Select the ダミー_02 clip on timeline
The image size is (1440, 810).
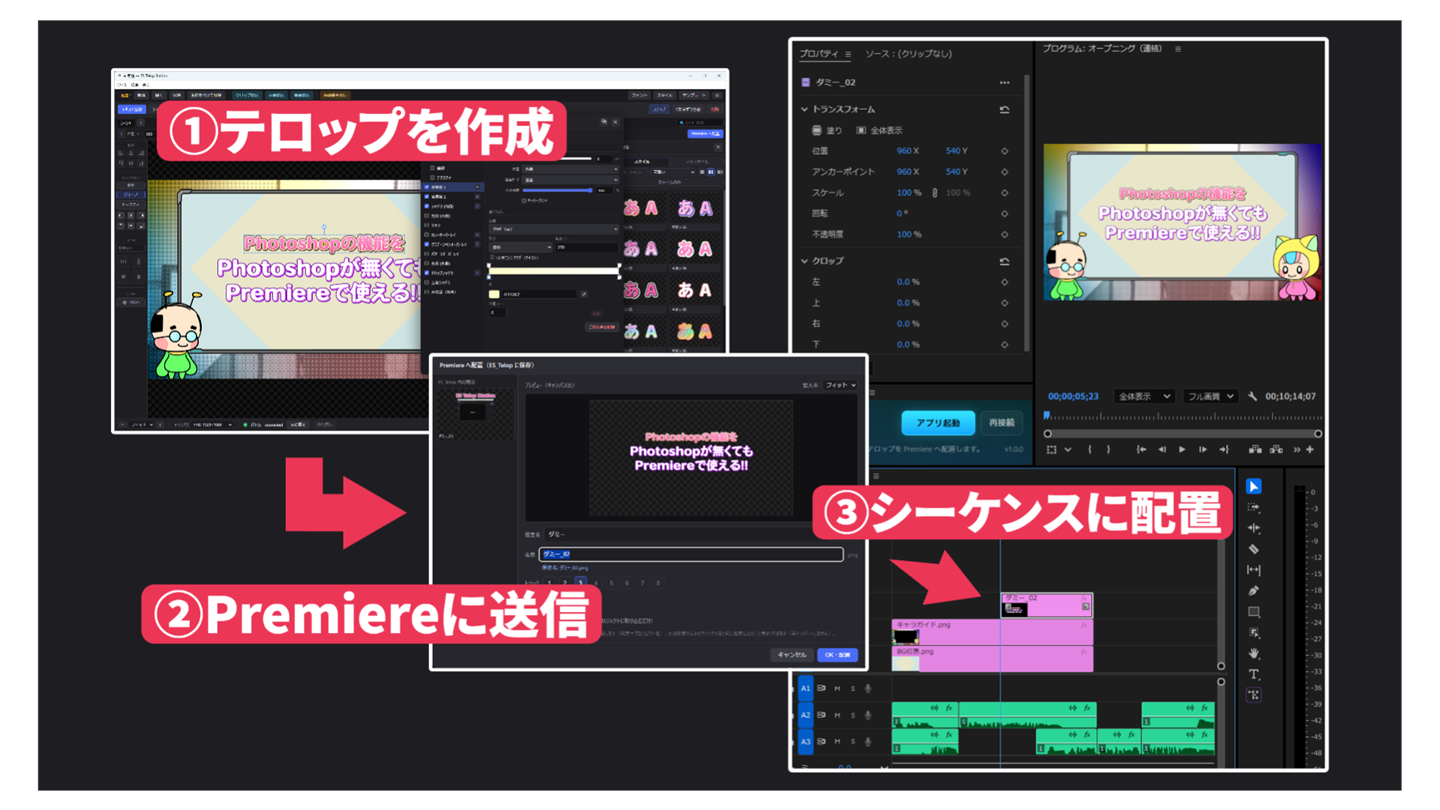point(1046,605)
